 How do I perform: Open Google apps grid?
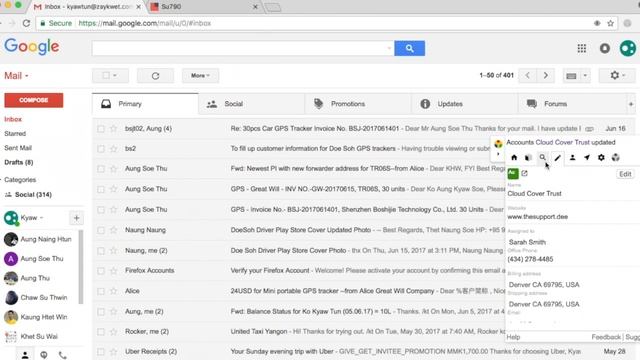click(x=582, y=49)
